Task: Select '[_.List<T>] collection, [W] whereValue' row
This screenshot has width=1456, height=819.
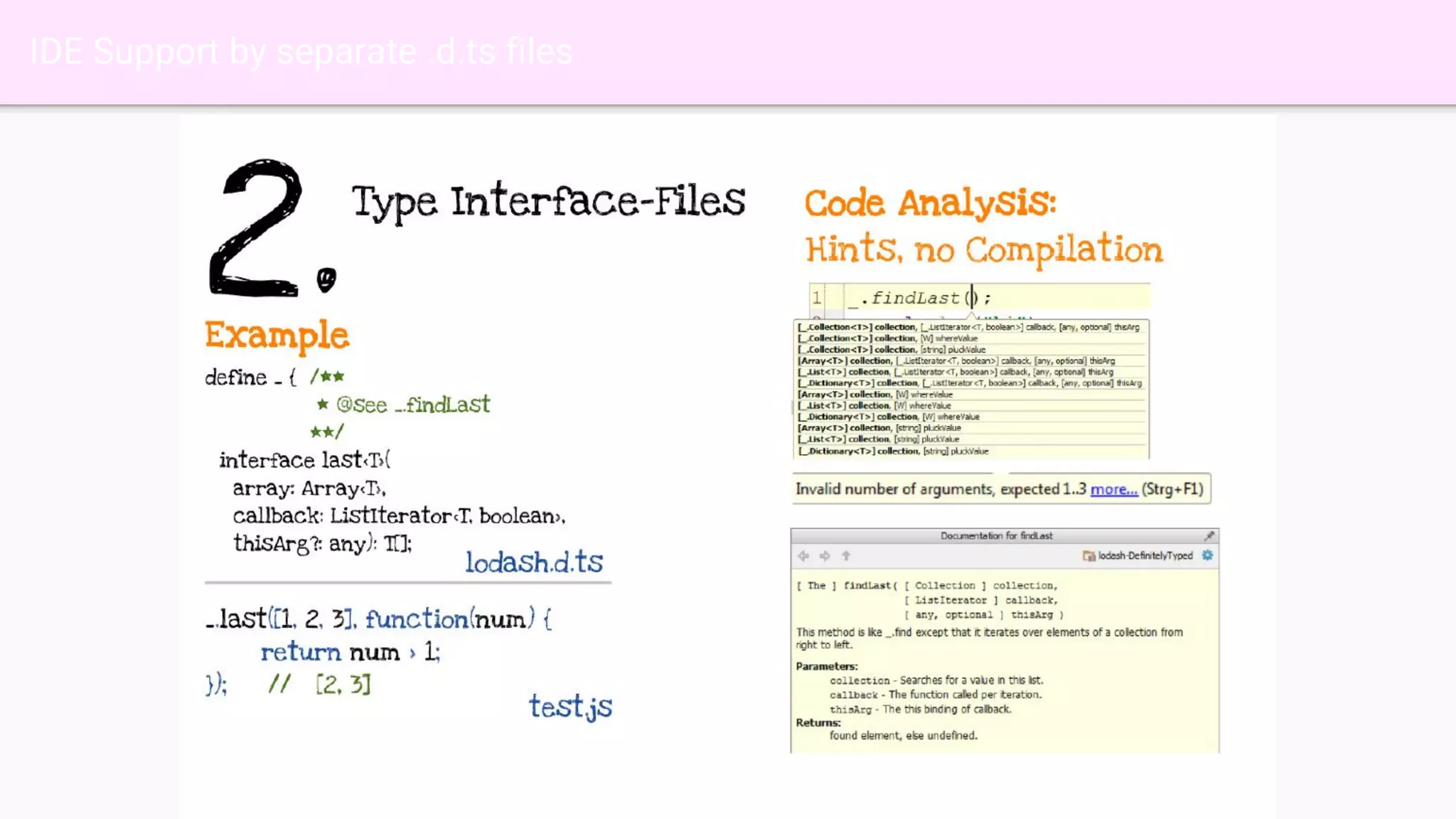Action: pyautogui.click(x=971, y=406)
